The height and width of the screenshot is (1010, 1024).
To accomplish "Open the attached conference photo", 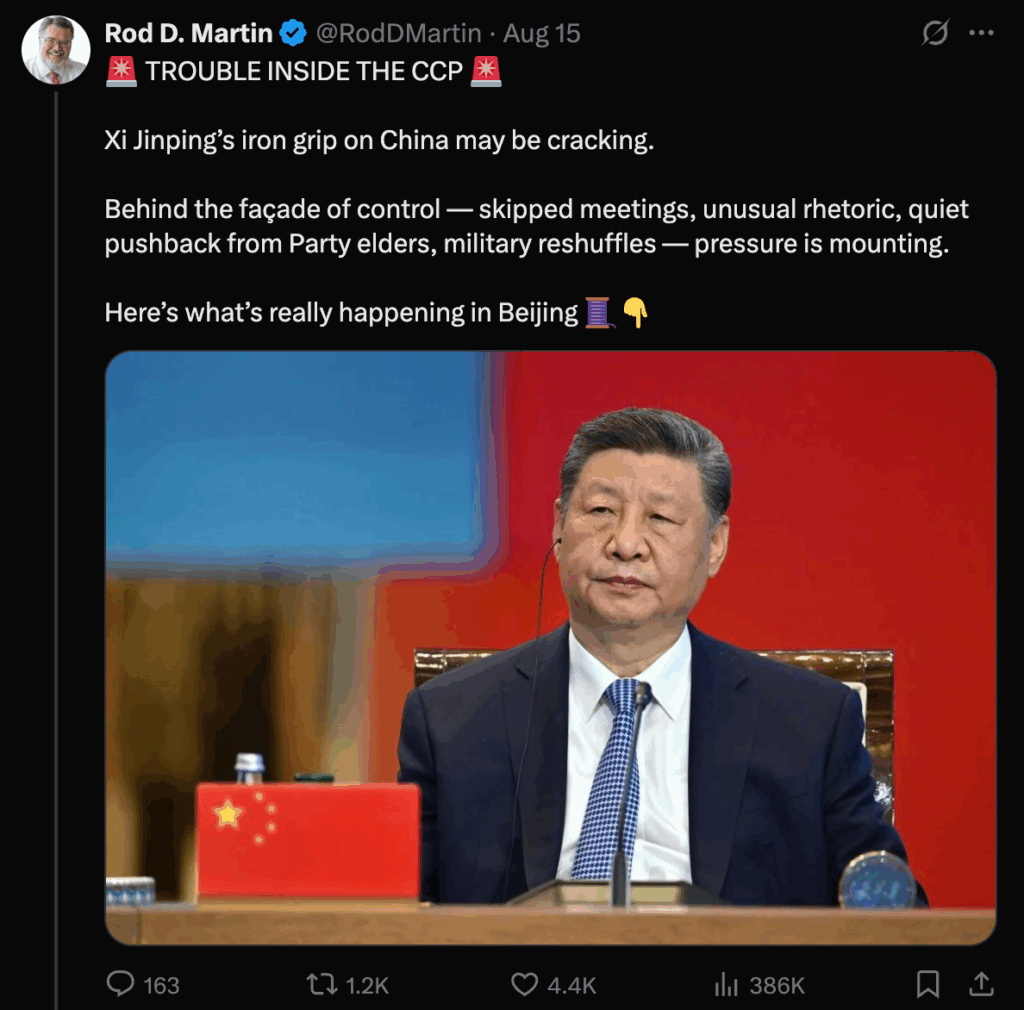I will [x=551, y=648].
